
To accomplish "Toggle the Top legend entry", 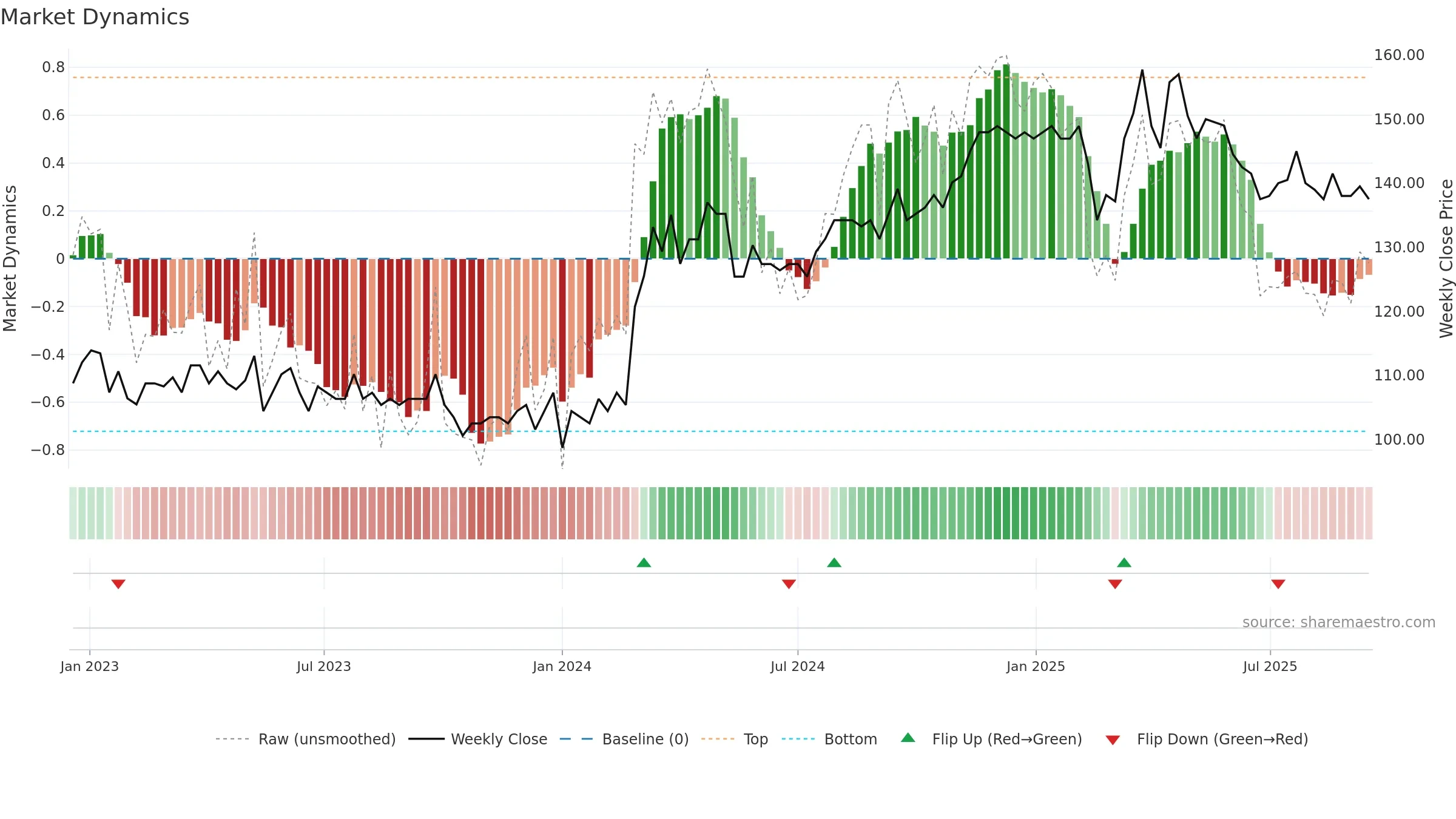I will pos(735,739).
